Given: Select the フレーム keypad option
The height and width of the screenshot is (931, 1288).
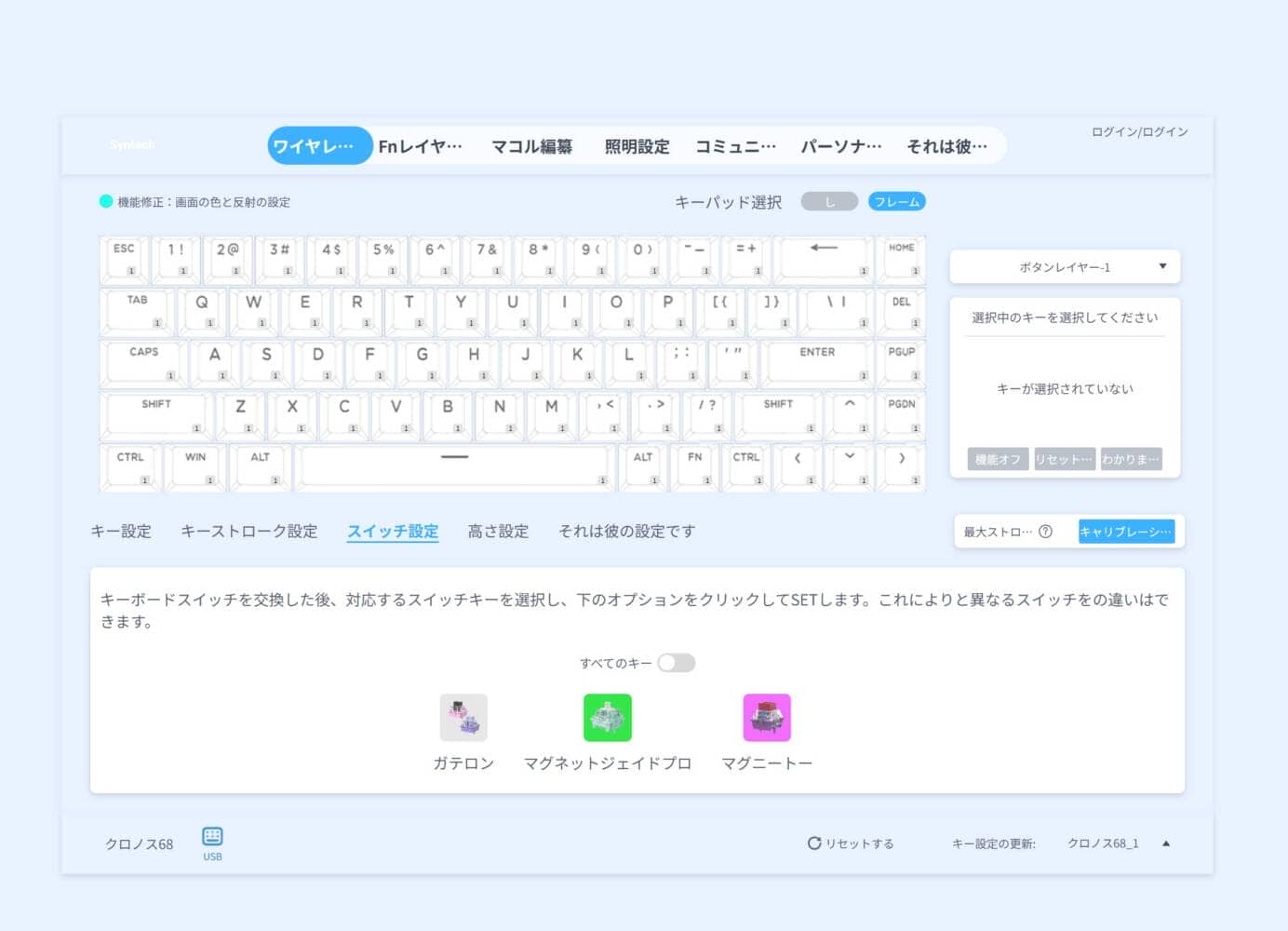Looking at the screenshot, I should pos(897,201).
